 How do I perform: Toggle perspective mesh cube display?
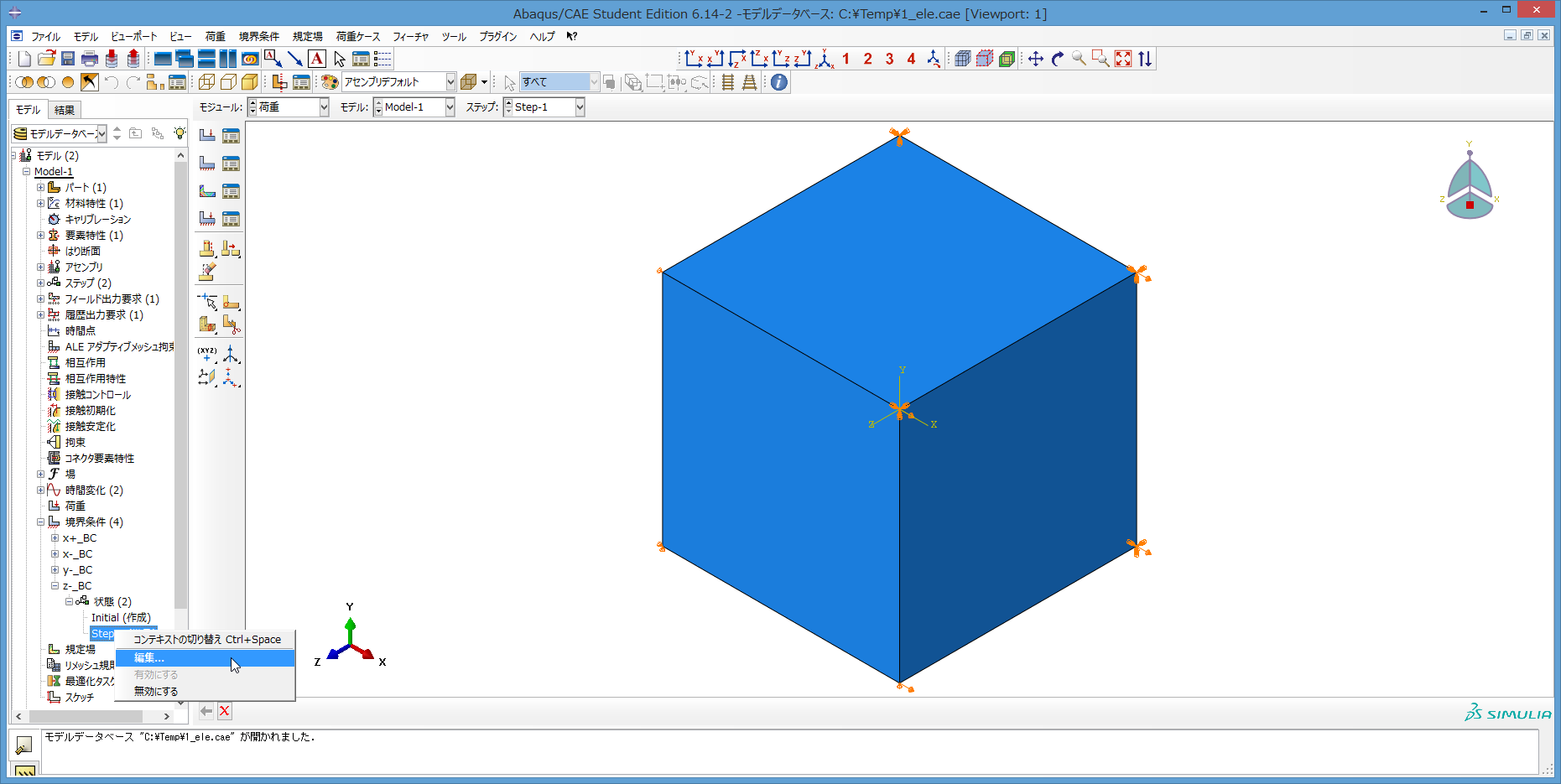(x=963, y=59)
